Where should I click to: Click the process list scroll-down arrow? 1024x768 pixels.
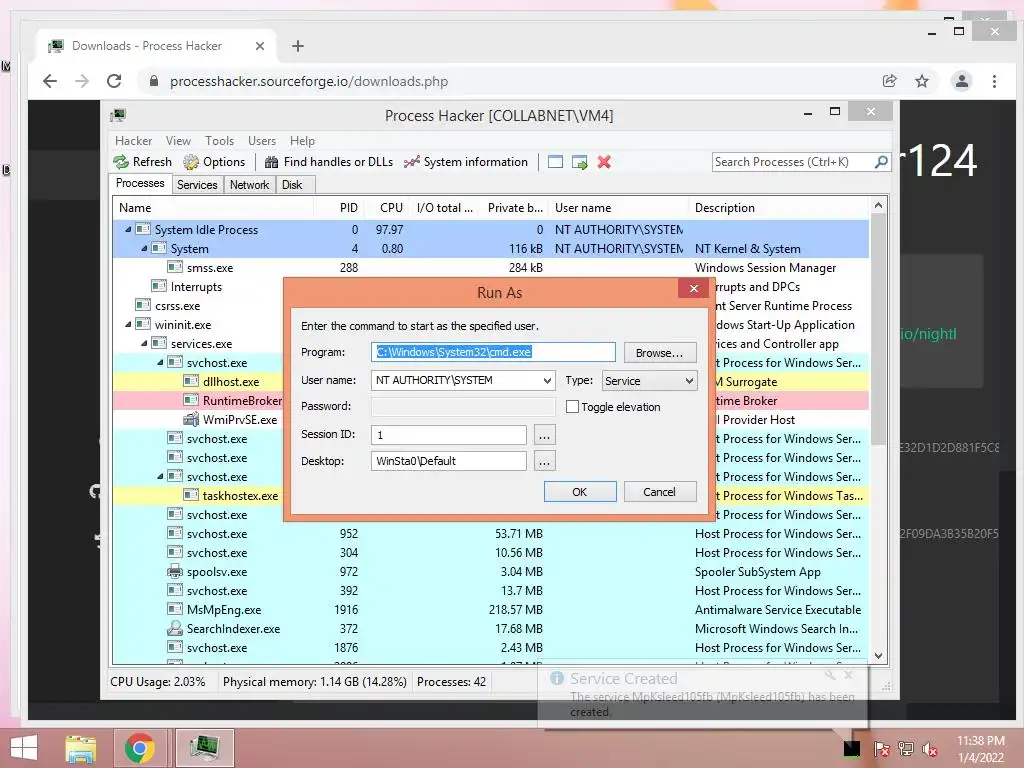[x=878, y=656]
